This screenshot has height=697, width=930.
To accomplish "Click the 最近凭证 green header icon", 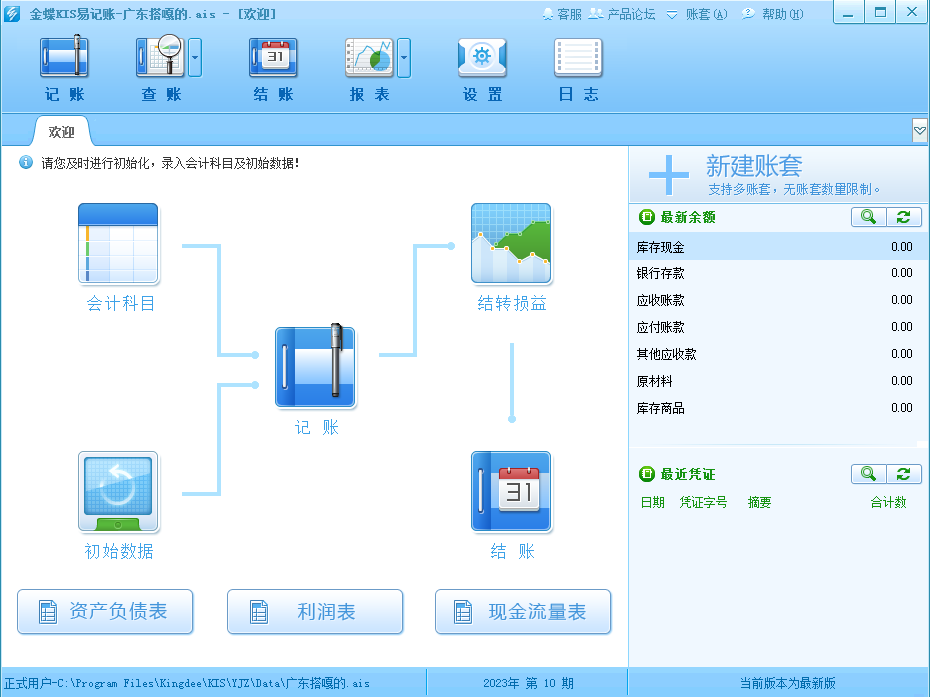I will [646, 474].
